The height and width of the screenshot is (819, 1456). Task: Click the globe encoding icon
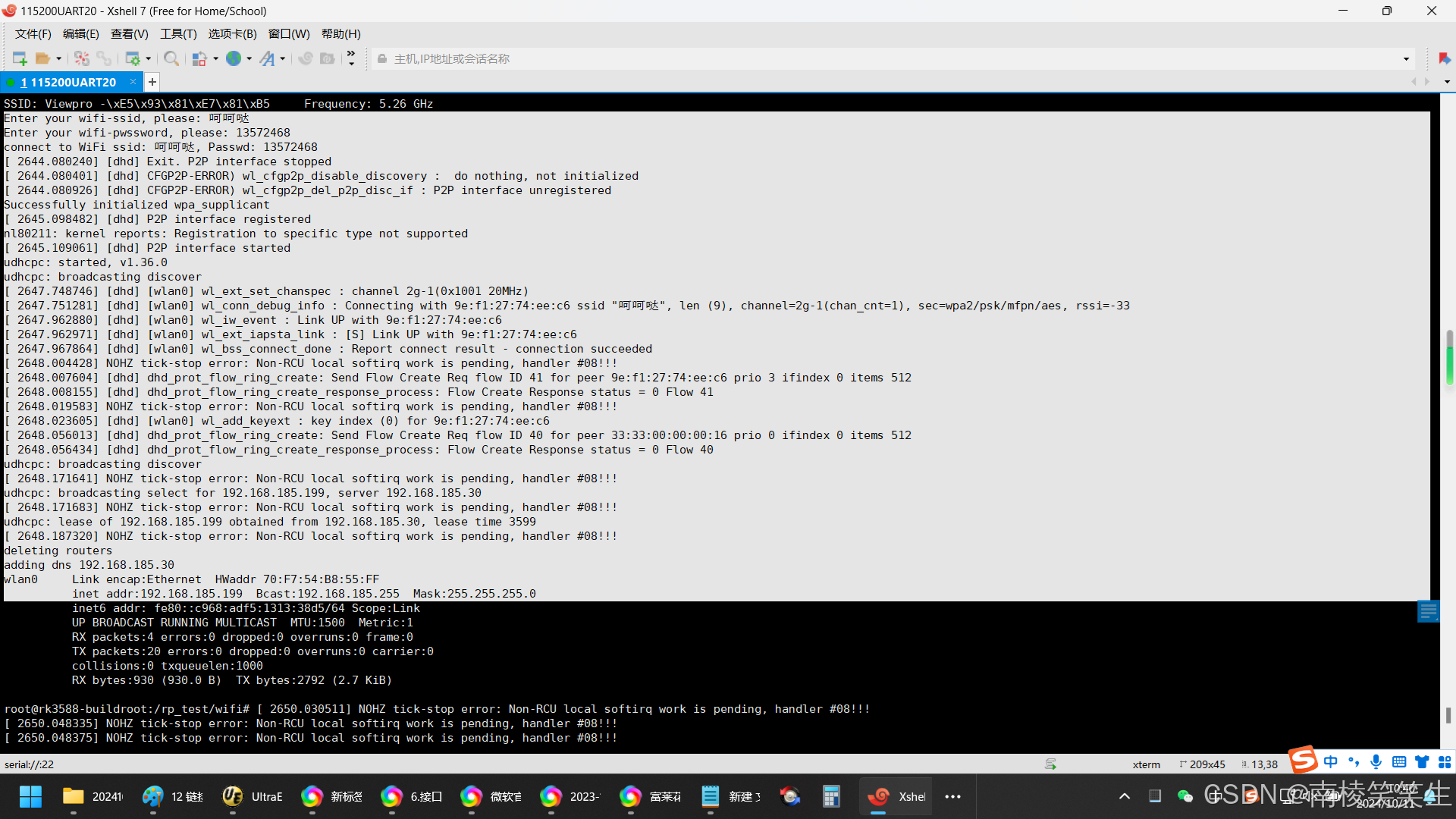234,58
